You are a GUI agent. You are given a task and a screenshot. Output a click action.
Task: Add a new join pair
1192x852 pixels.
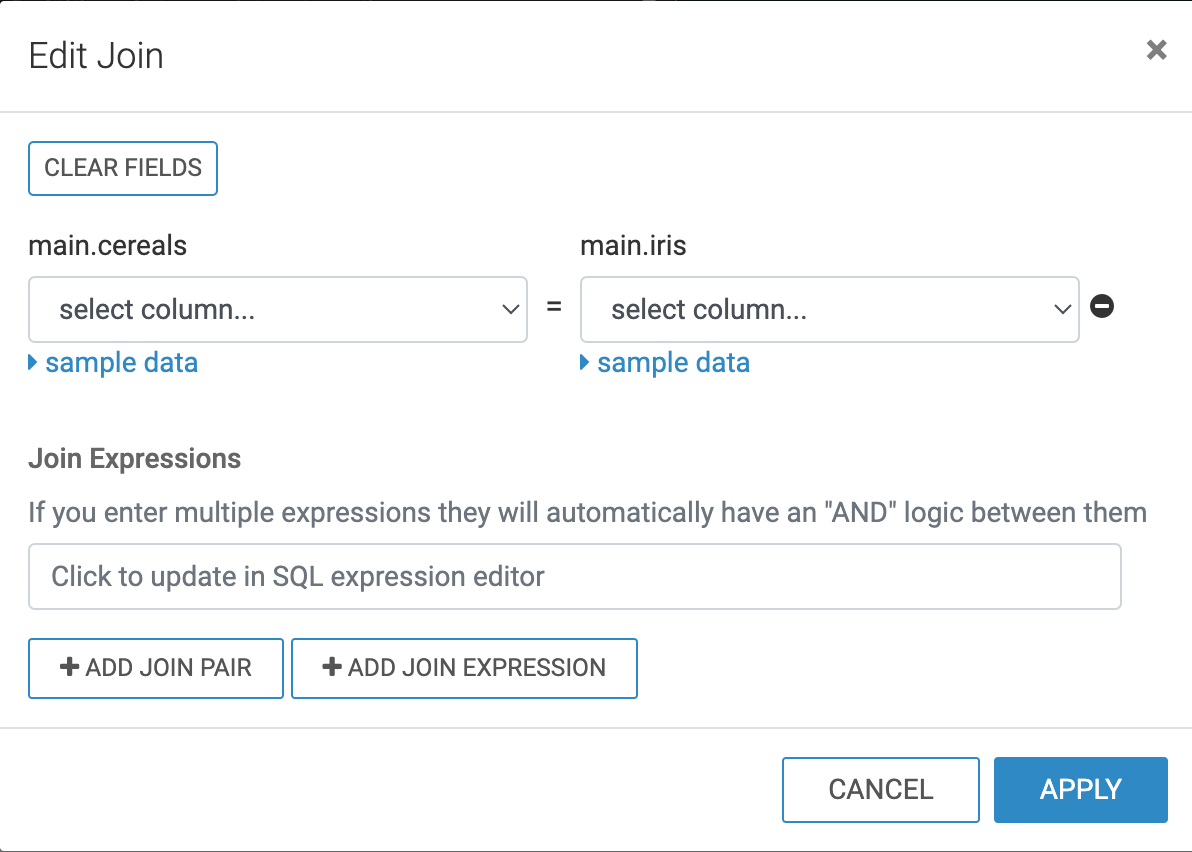point(156,668)
